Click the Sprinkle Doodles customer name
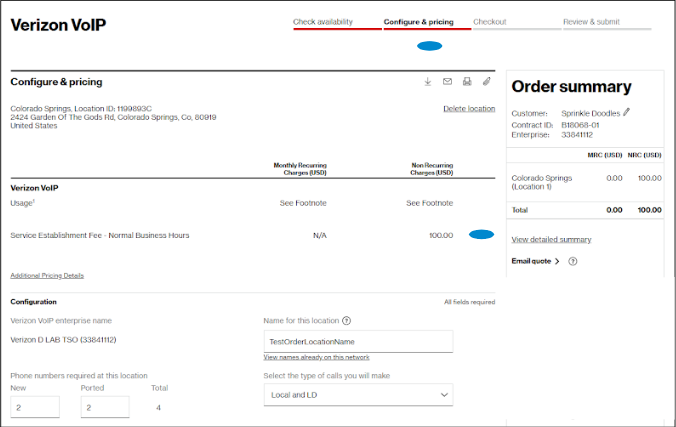Viewport: 676px width, 427px height. (x=590, y=113)
